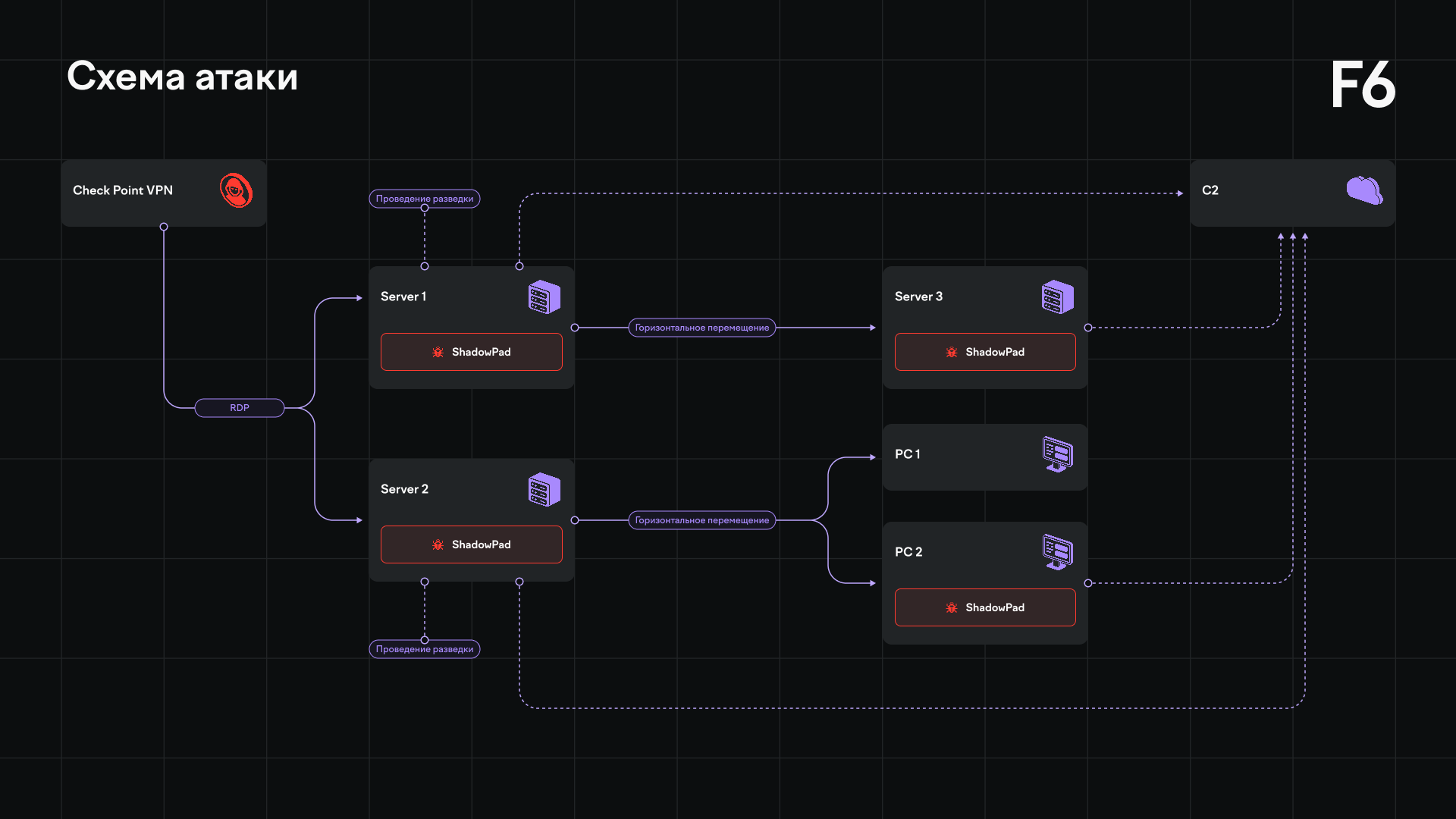Click the red Check Point VPN icon

click(236, 190)
